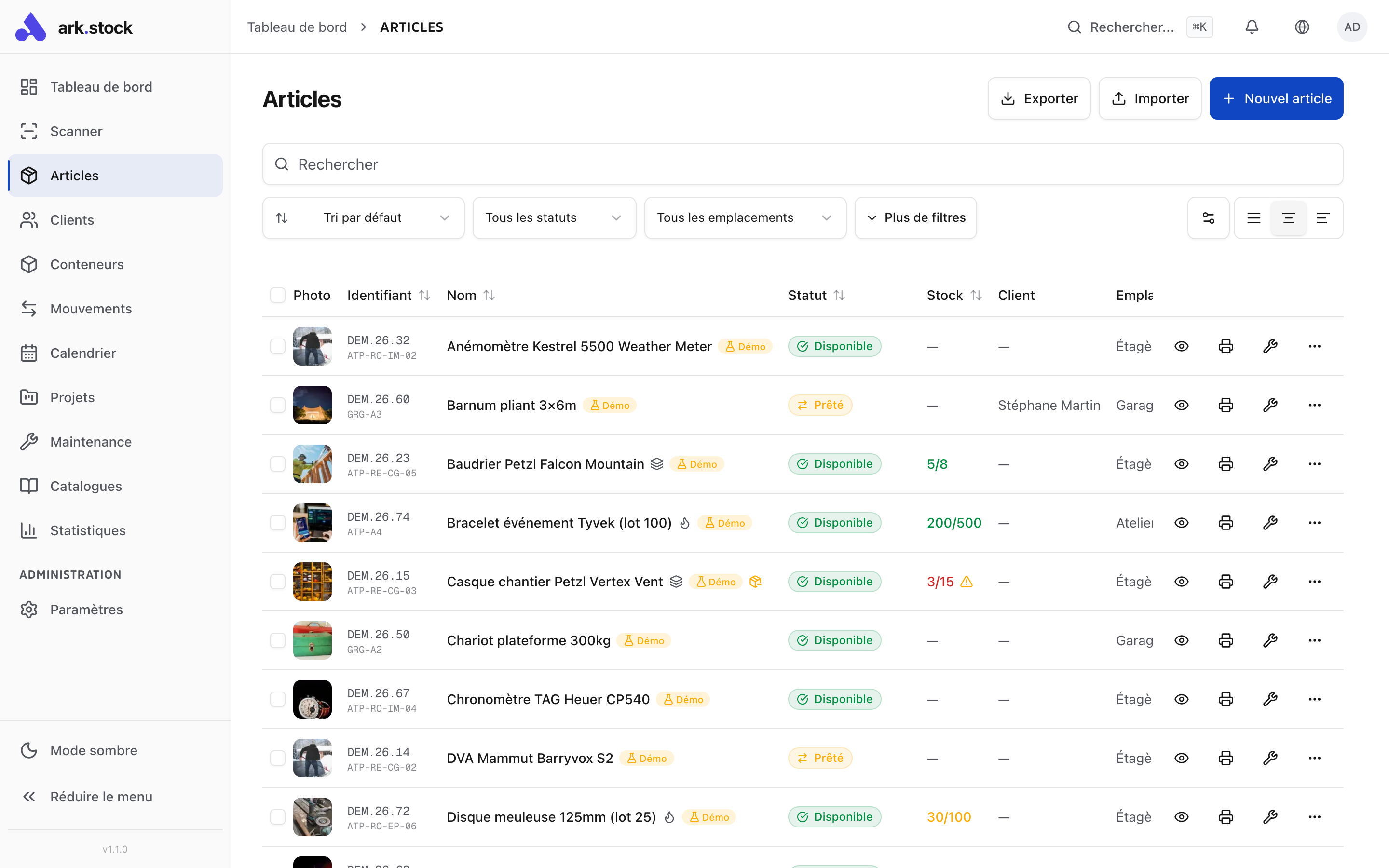Expand Tous les statuts filter
Viewport: 1389px width, 868px height.
[553, 218]
